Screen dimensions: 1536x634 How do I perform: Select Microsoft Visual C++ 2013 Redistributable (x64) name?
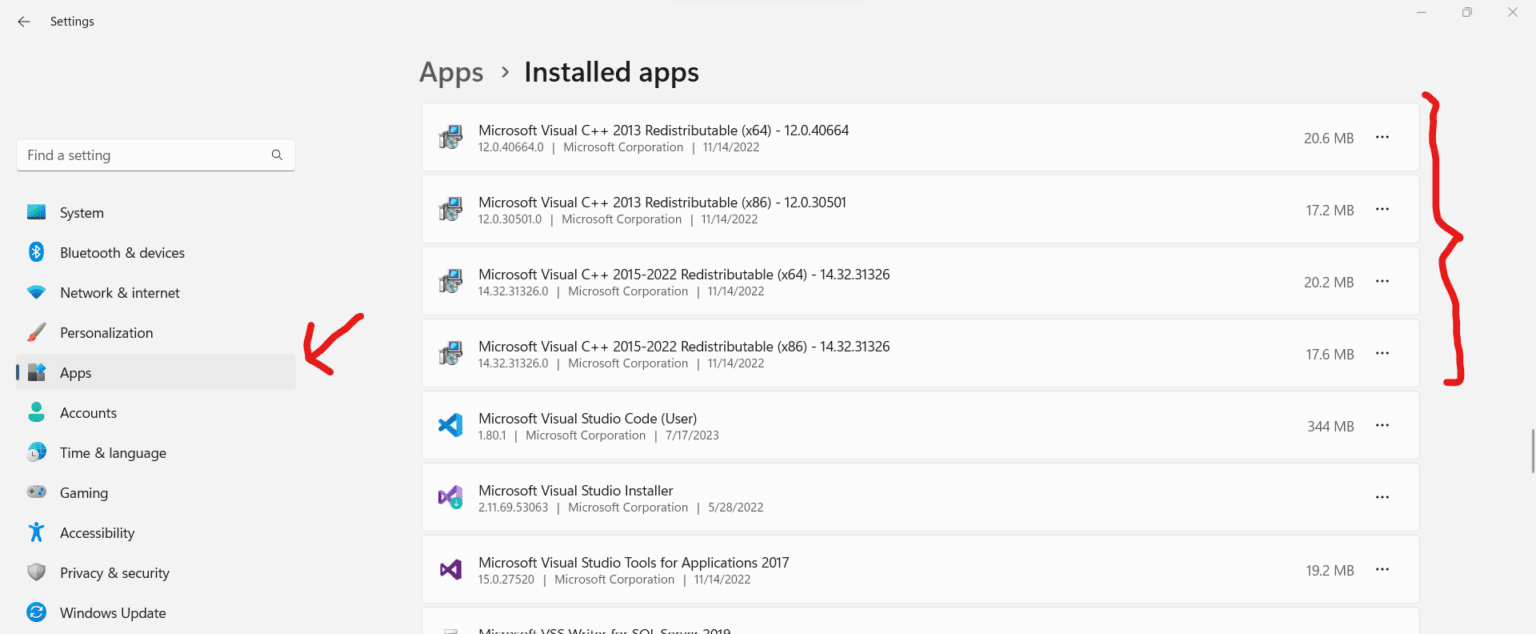pos(664,130)
